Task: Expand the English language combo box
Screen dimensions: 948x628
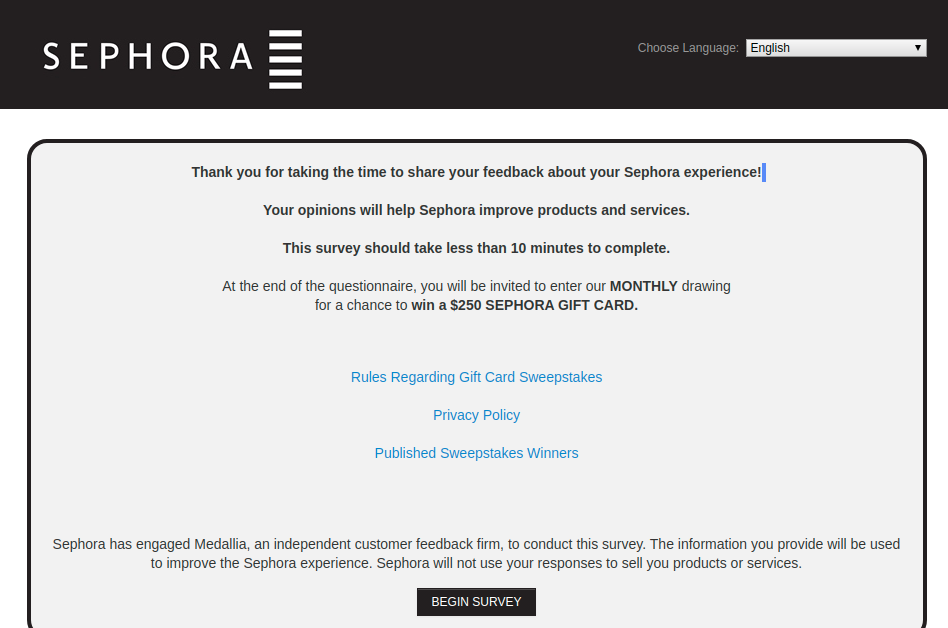Action: click(x=836, y=47)
